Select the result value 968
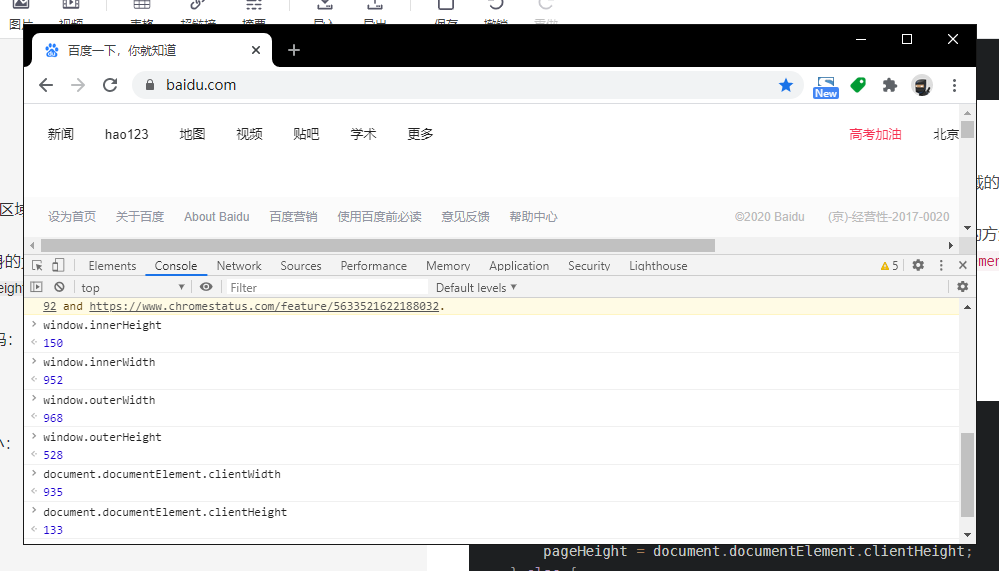 (x=53, y=418)
